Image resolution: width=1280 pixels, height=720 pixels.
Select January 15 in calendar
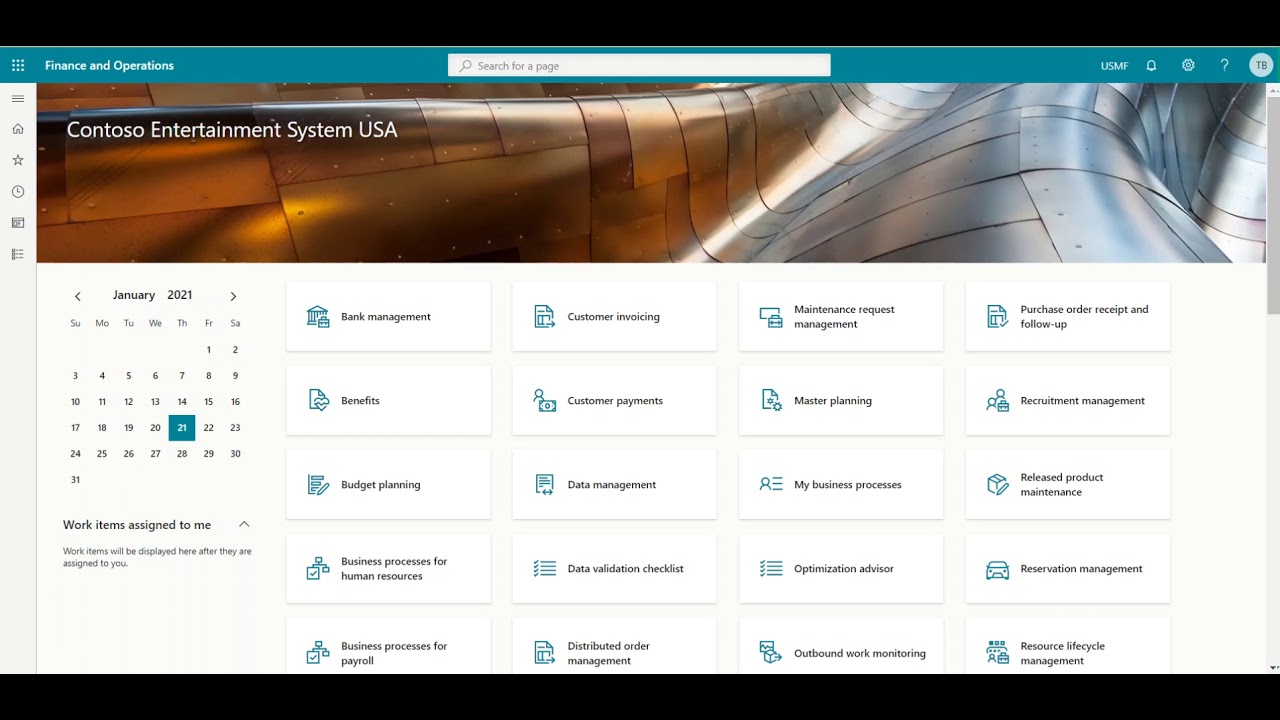tap(209, 402)
